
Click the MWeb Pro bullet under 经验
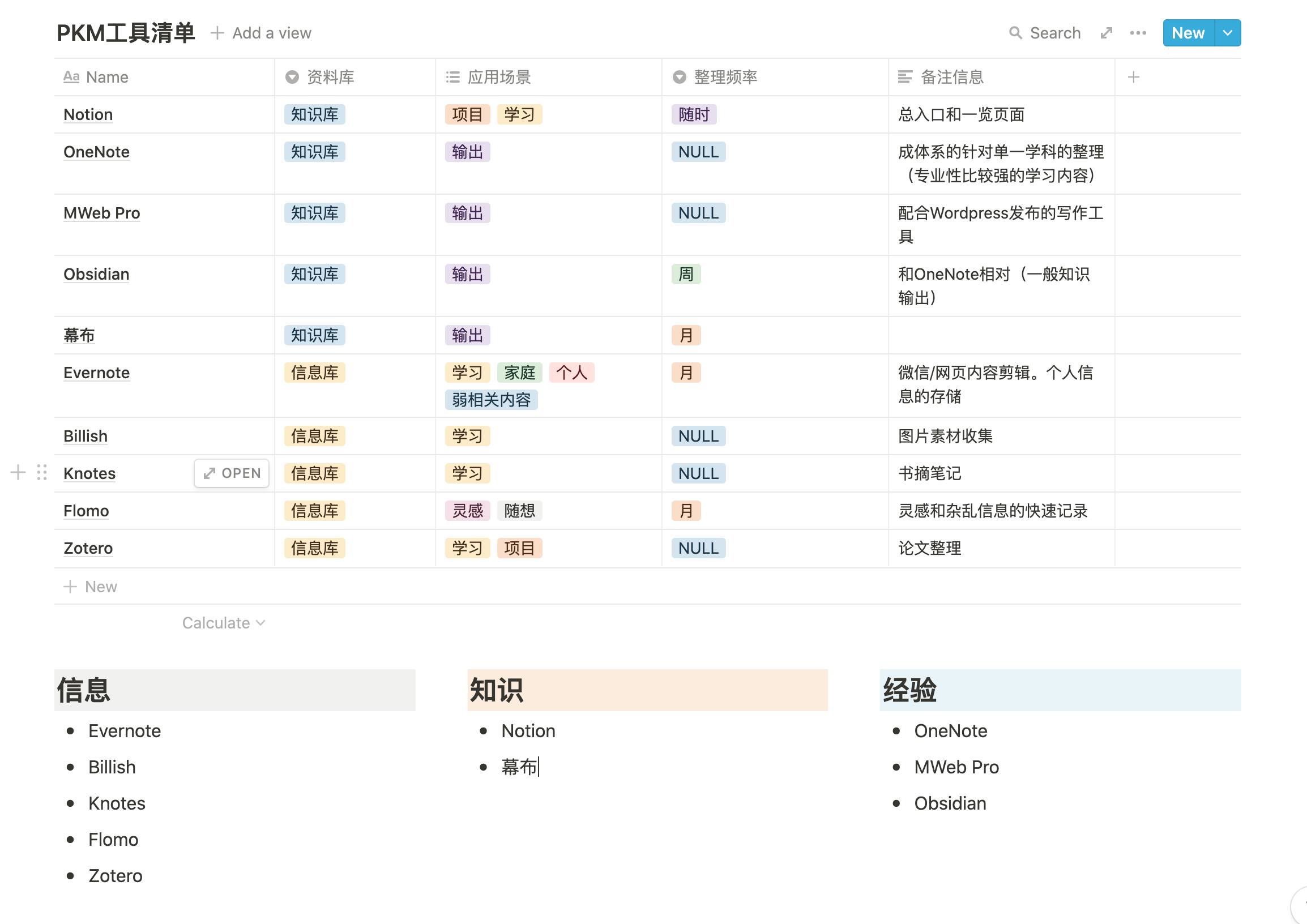tap(956, 767)
